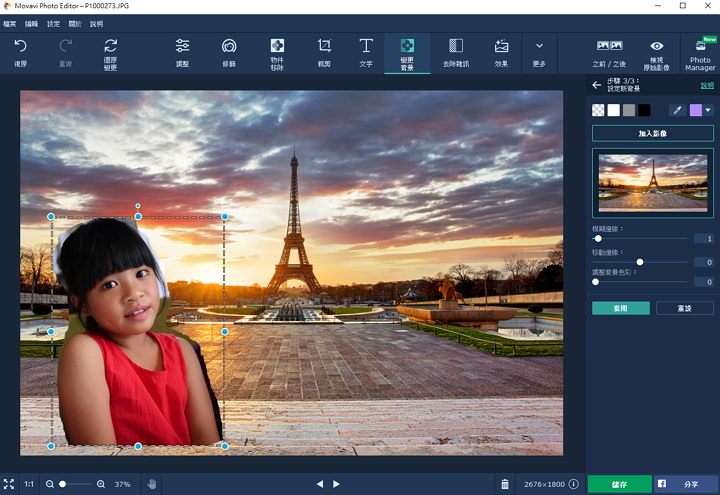
Task: Open Photo Manager
Action: tap(700, 53)
